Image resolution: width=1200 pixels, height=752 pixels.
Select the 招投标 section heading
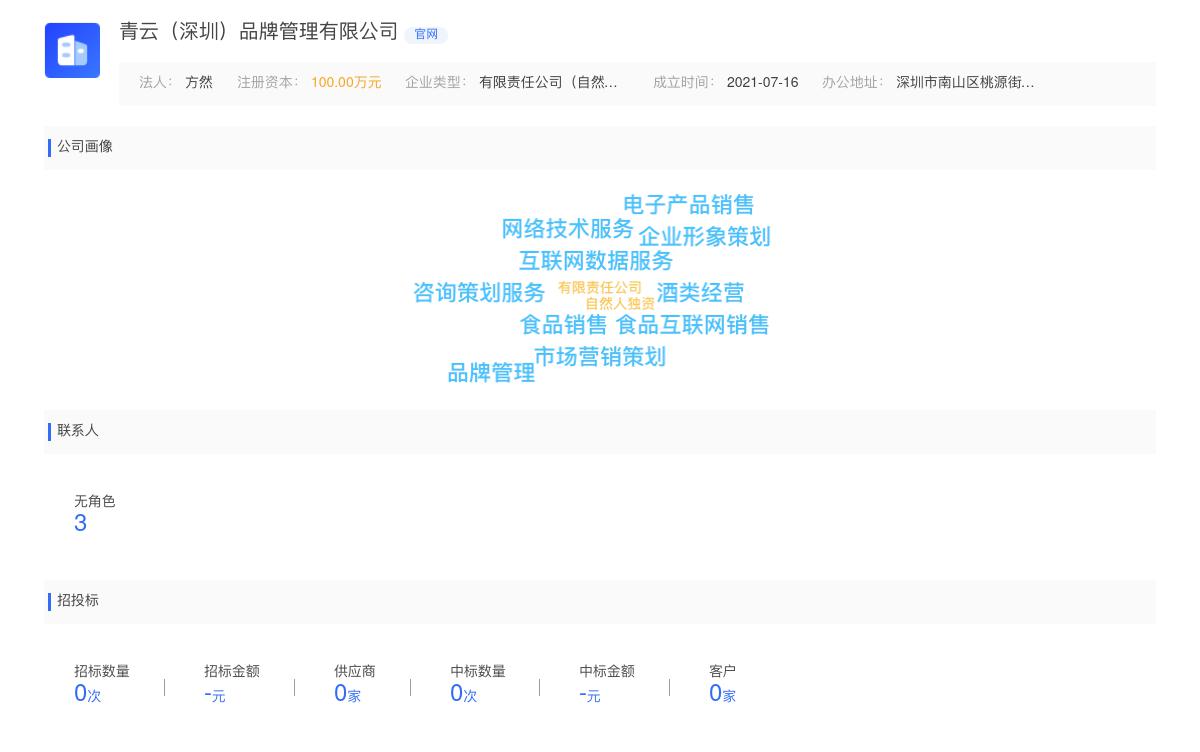point(78,601)
